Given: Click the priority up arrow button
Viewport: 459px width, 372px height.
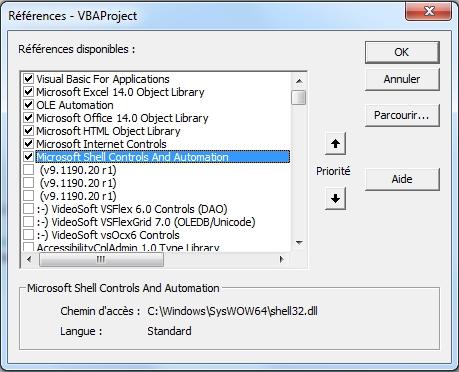Looking at the screenshot, I should pyautogui.click(x=335, y=144).
